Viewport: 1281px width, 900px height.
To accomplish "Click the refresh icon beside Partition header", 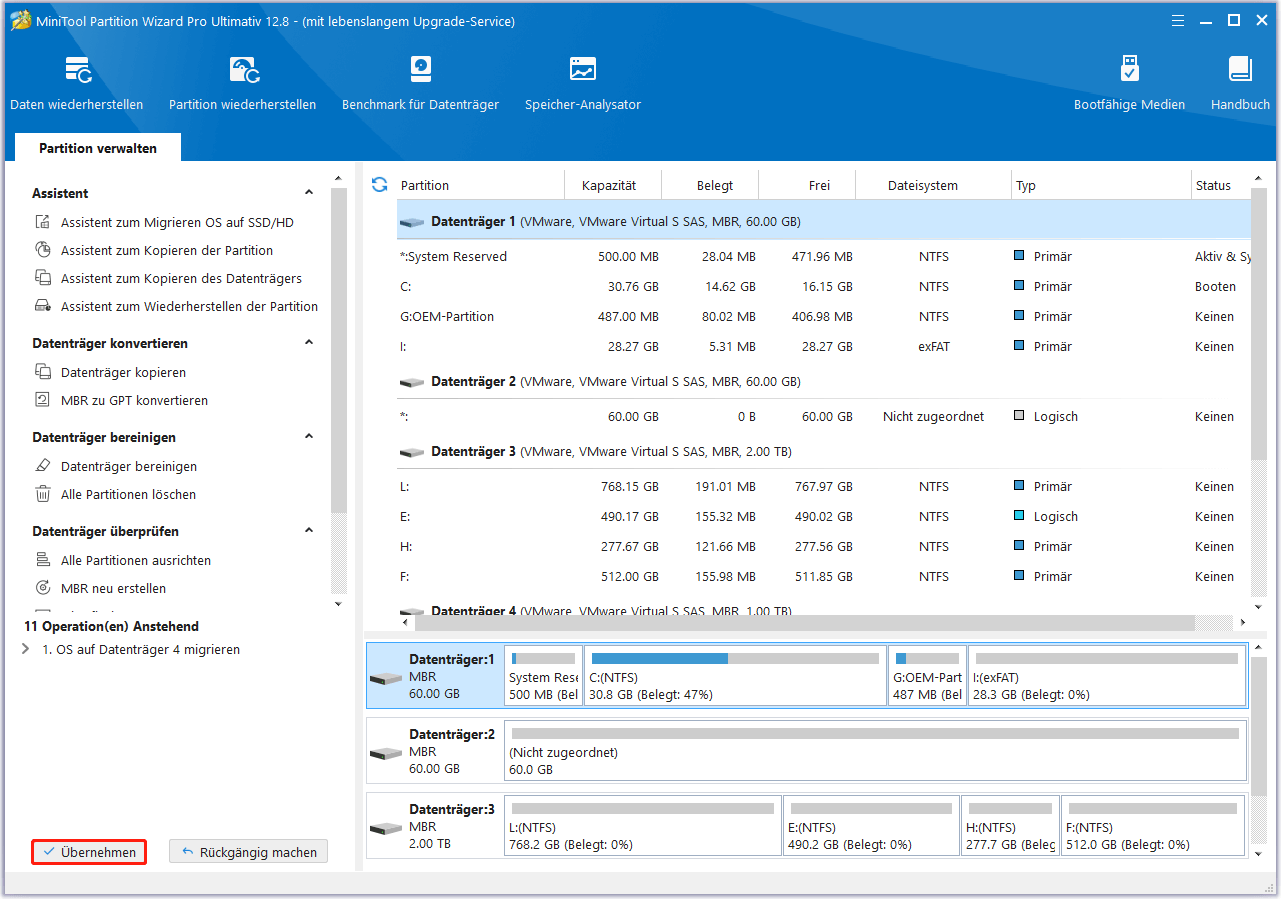I will click(x=379, y=184).
